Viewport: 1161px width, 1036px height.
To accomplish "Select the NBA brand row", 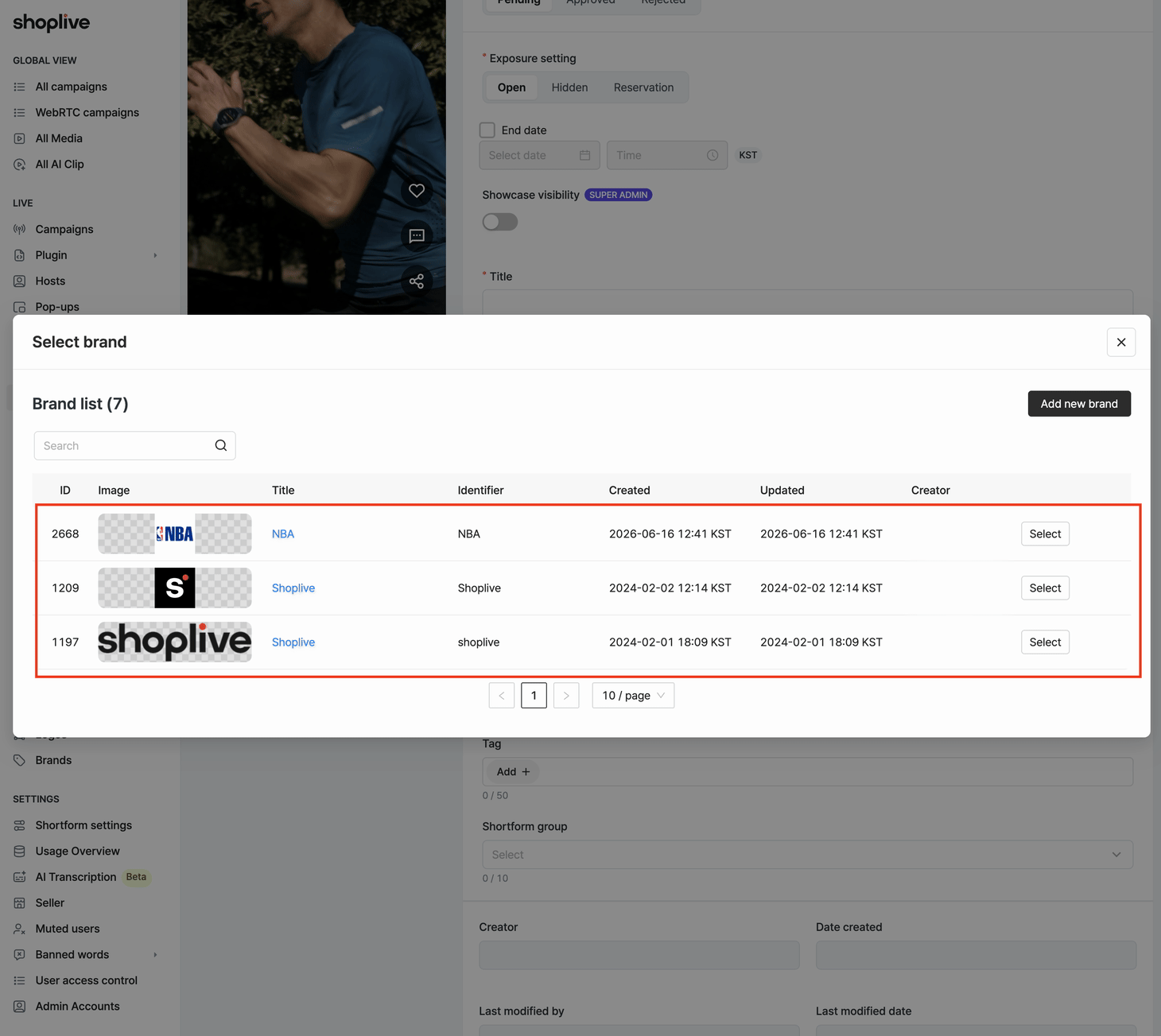I will pyautogui.click(x=1045, y=534).
